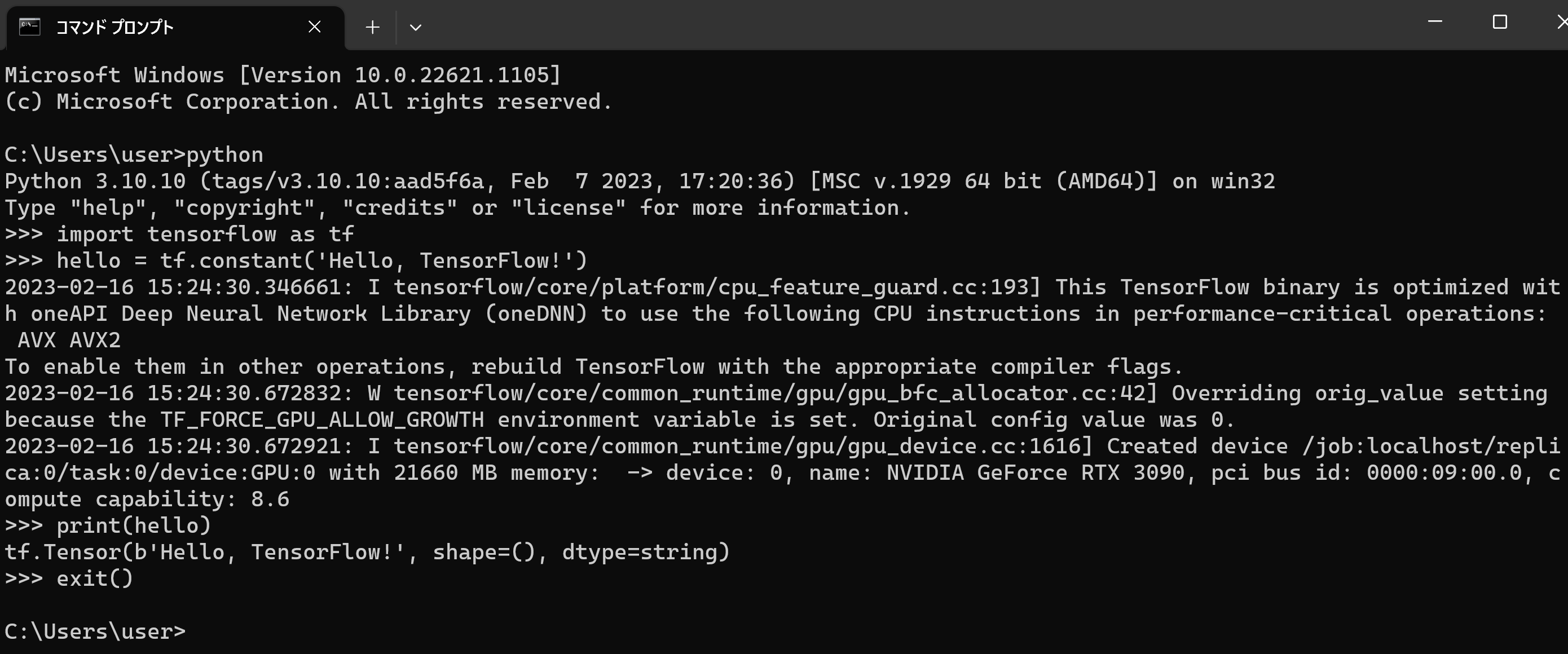Minimize the terminal window
This screenshot has height=654, width=1568.
[1435, 22]
